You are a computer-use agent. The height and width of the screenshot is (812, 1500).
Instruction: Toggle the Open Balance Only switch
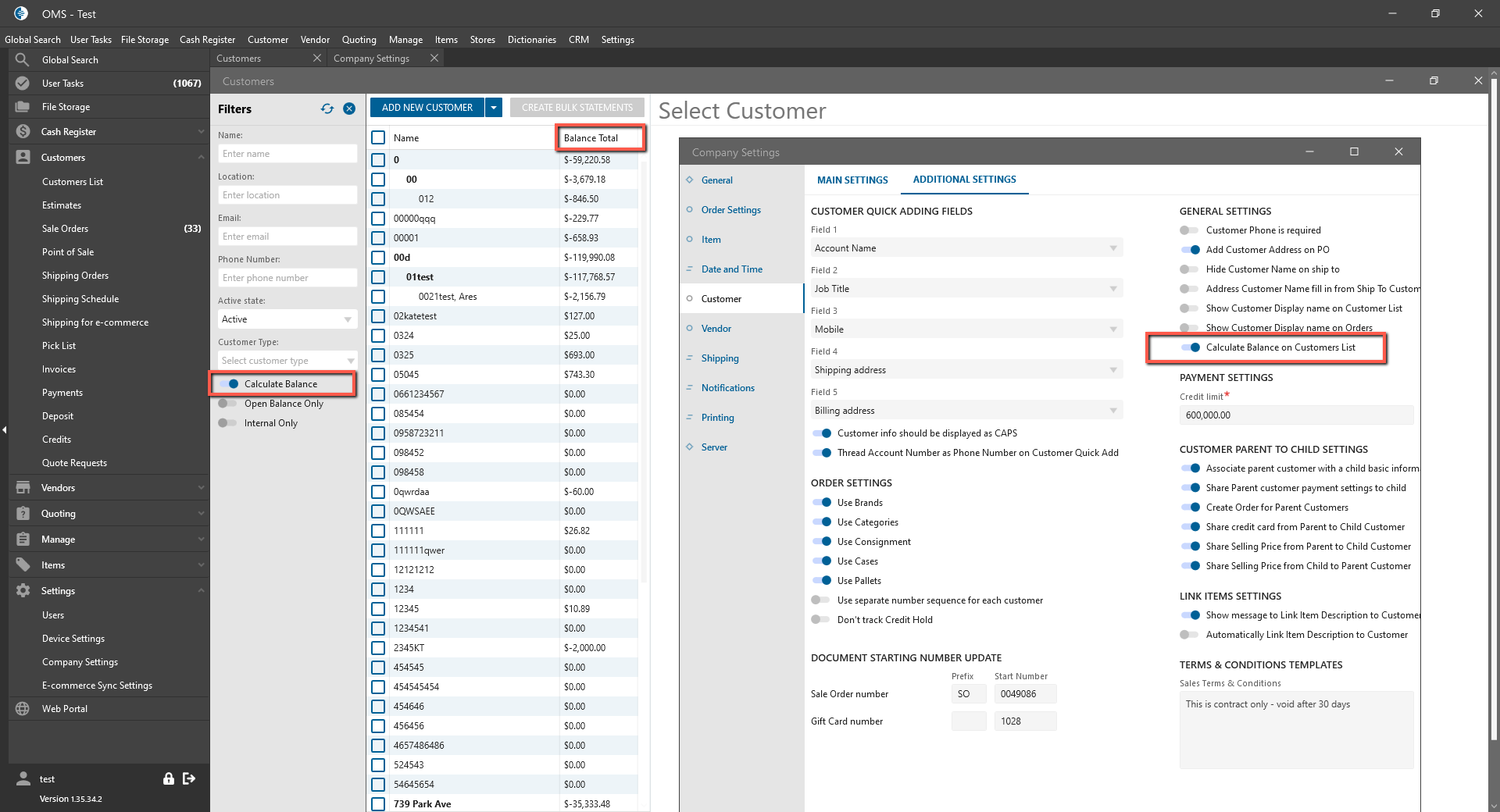point(227,404)
